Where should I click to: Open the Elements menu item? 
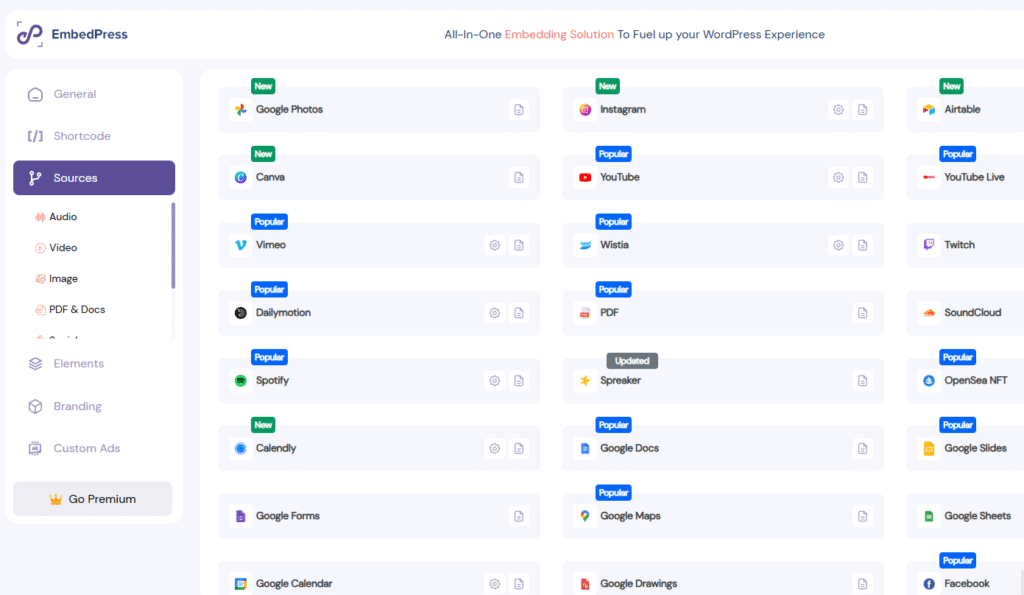pos(94,364)
